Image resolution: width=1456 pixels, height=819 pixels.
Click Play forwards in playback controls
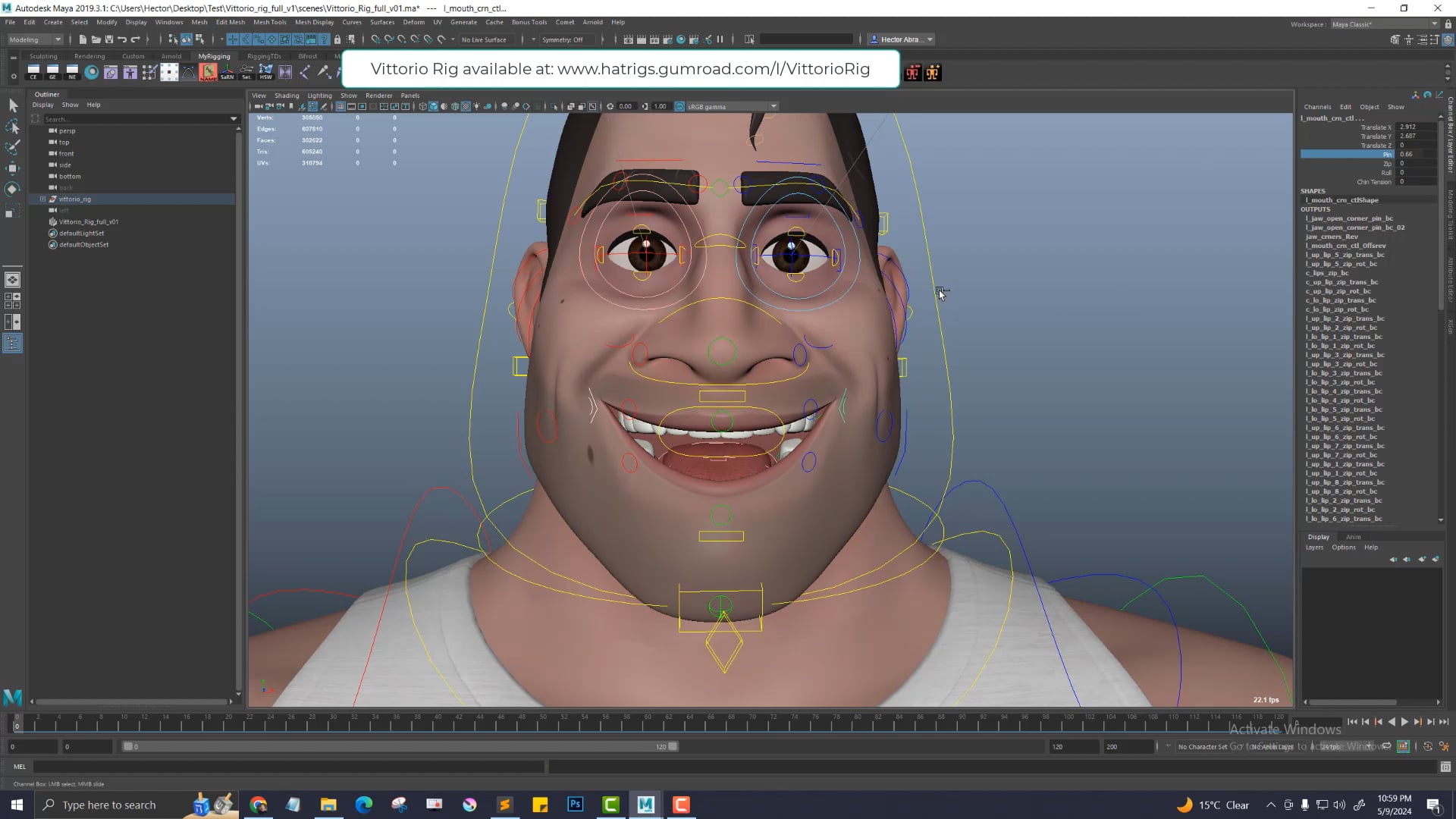pyautogui.click(x=1404, y=722)
